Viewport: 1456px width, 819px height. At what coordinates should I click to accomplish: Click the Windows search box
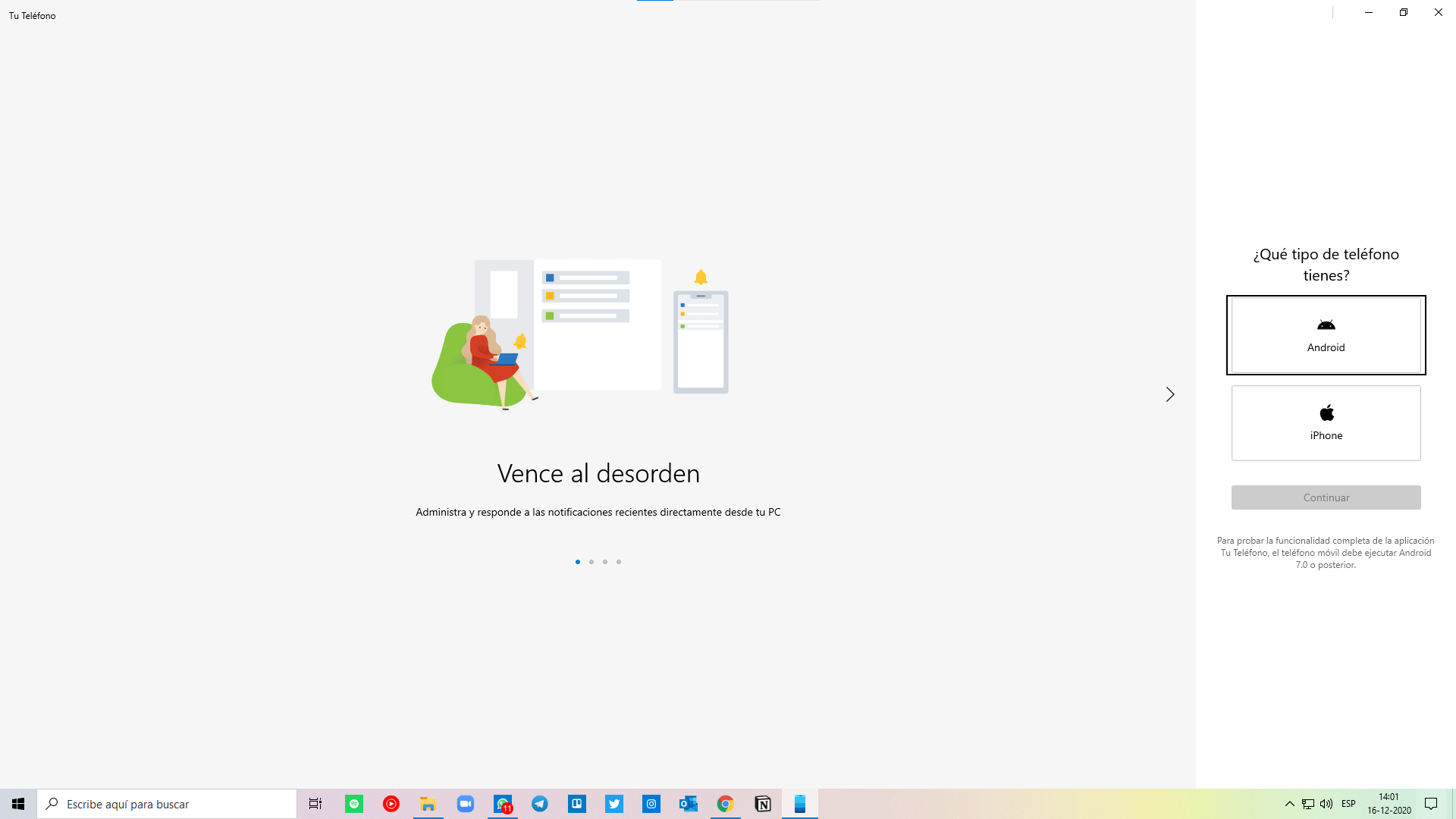pos(167,804)
